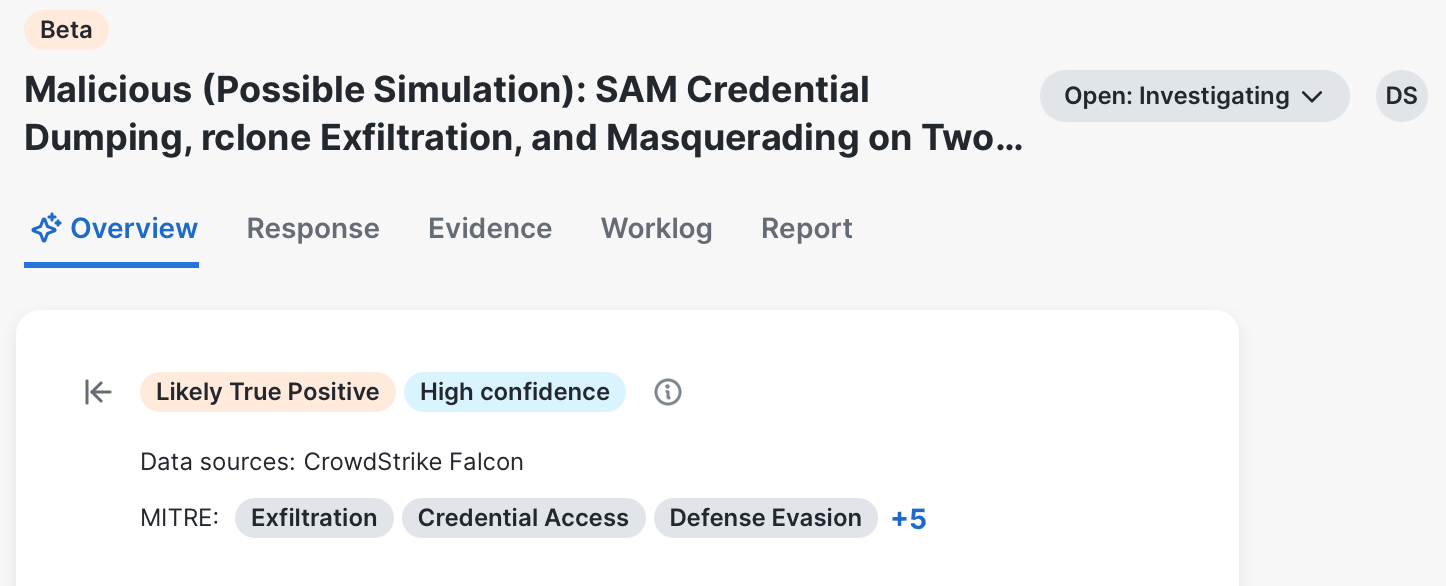This screenshot has width=1446, height=586.
Task: Expand the chevron arrow in status selector
Action: click(x=1312, y=97)
